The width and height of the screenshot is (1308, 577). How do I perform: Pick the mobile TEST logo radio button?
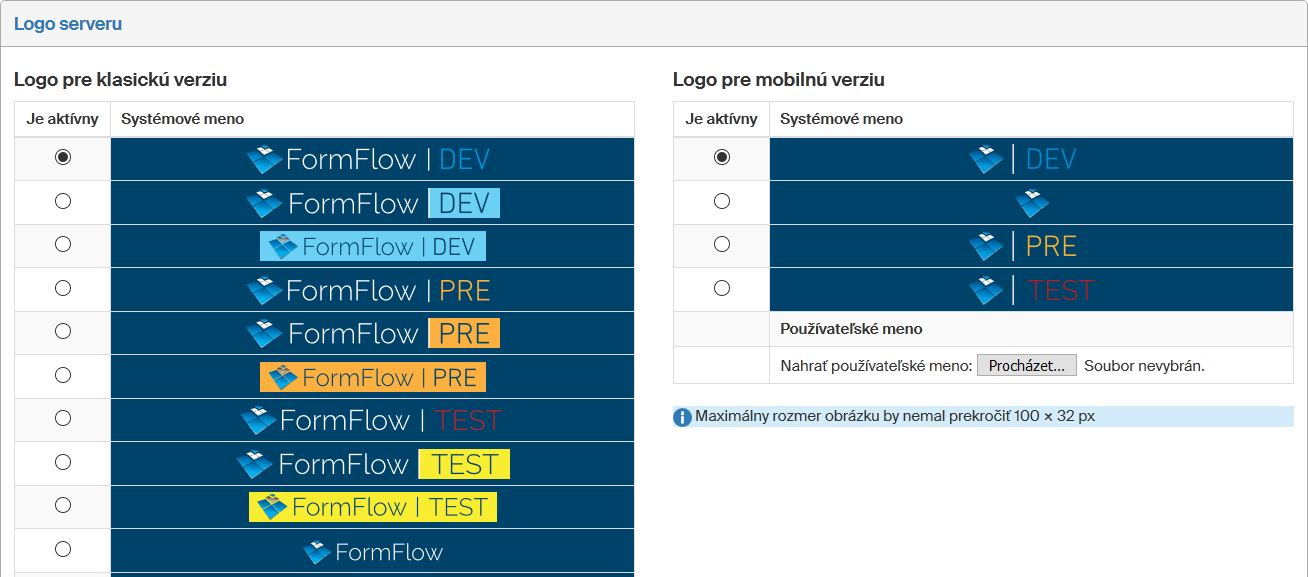click(722, 288)
